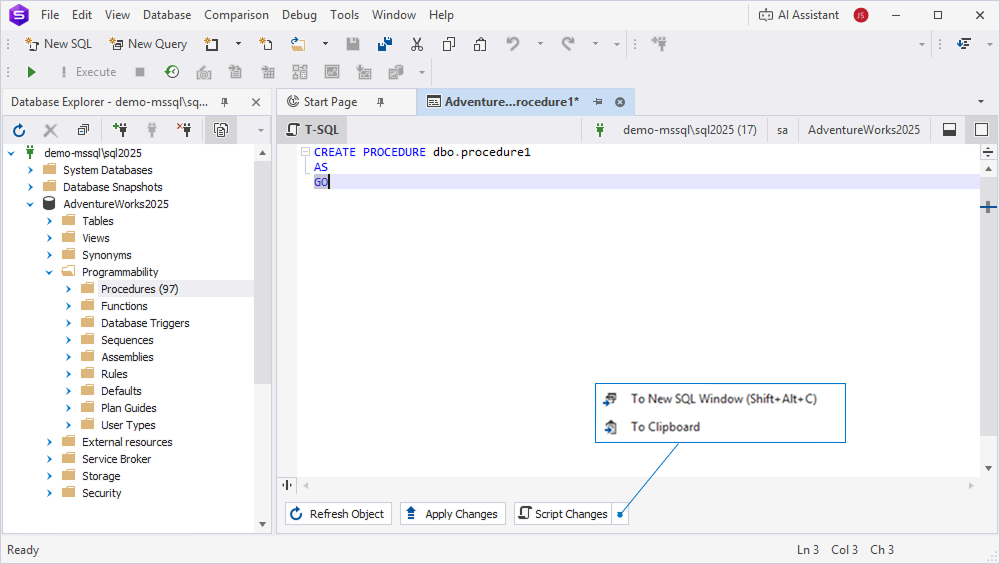Image resolution: width=1000 pixels, height=564 pixels.
Task: Click the Redo arrow icon
Action: pyautogui.click(x=568, y=44)
